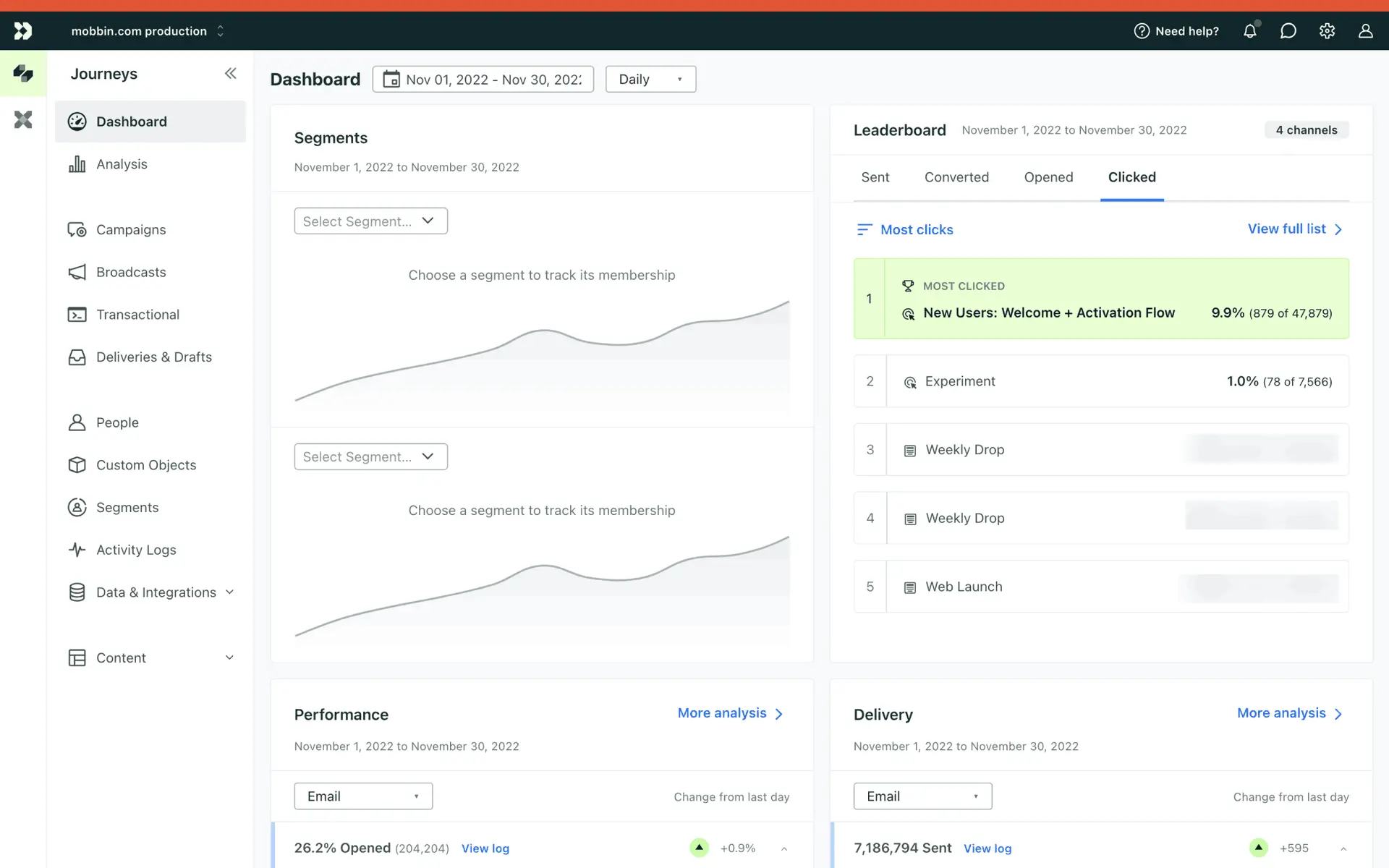This screenshot has width=1389, height=868.
Task: Click the calendar icon in date range field
Action: point(391,79)
